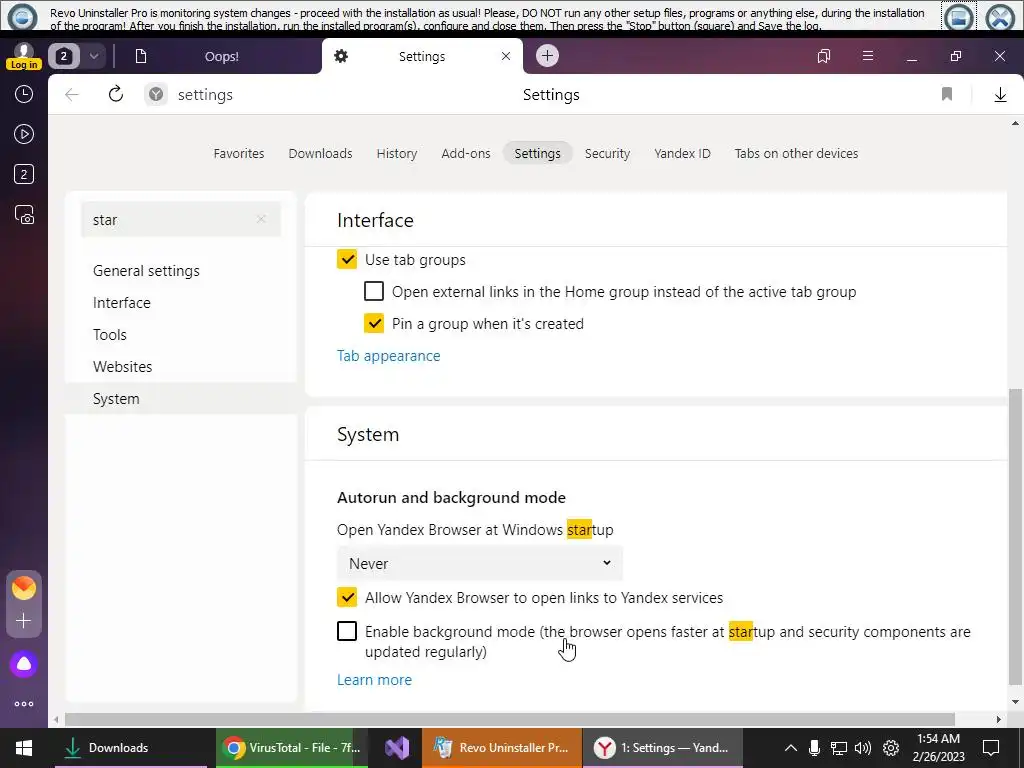Viewport: 1024px width, 768px height.
Task: Click scrollbar down arrow
Action: click(x=1015, y=702)
